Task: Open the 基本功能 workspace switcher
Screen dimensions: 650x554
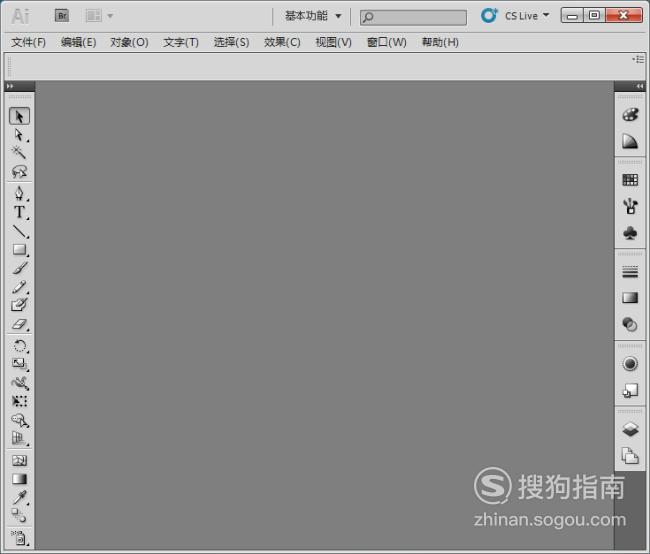Action: (313, 16)
